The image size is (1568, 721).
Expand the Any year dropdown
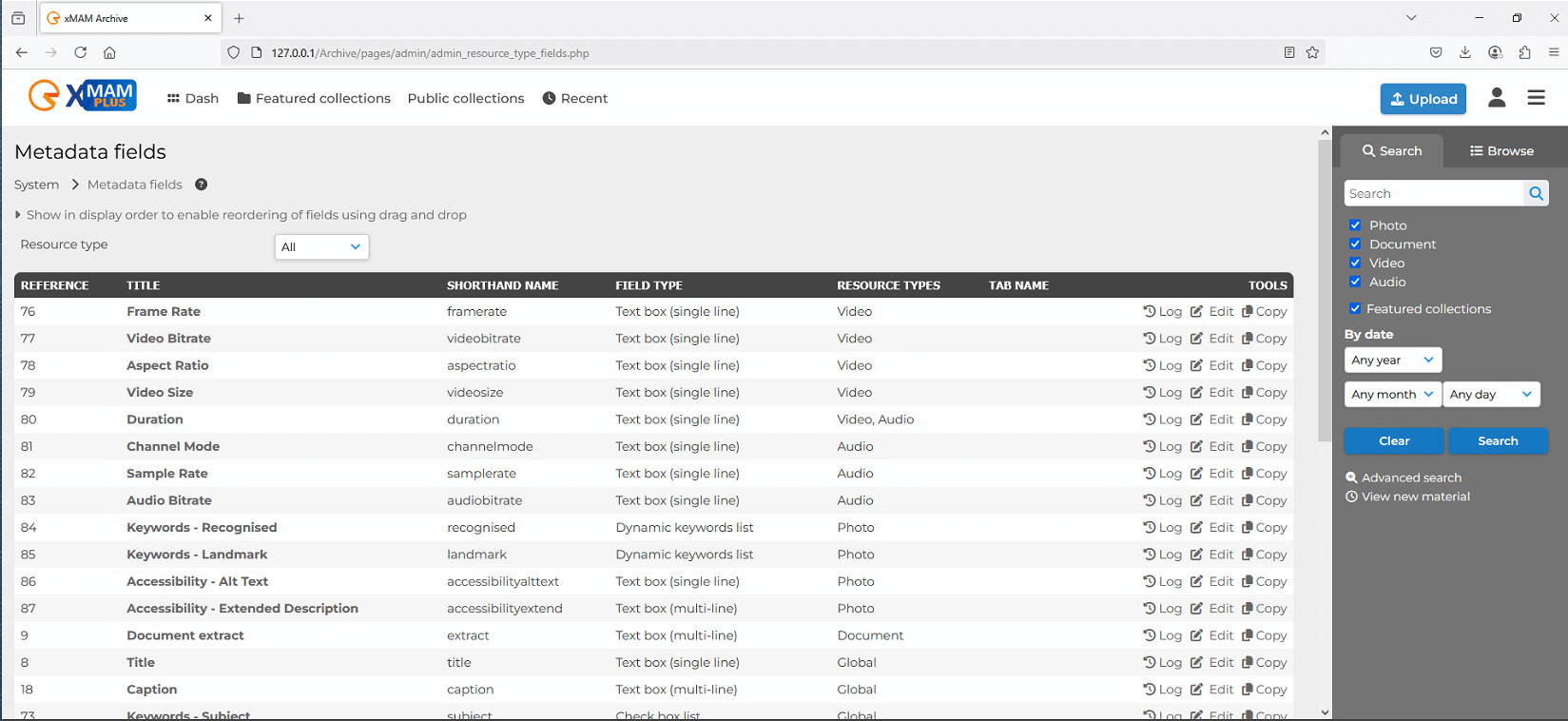tap(1392, 360)
